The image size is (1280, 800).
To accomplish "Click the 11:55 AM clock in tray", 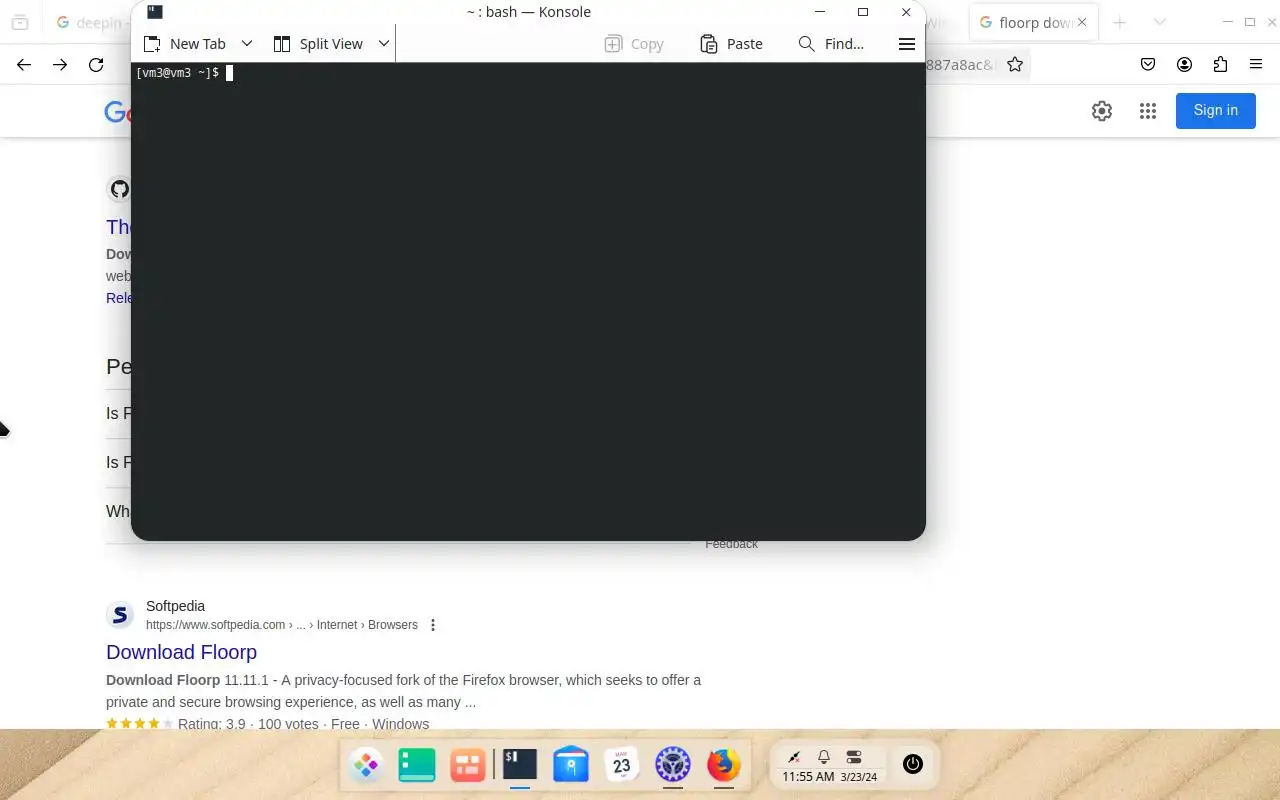I will pyautogui.click(x=808, y=777).
